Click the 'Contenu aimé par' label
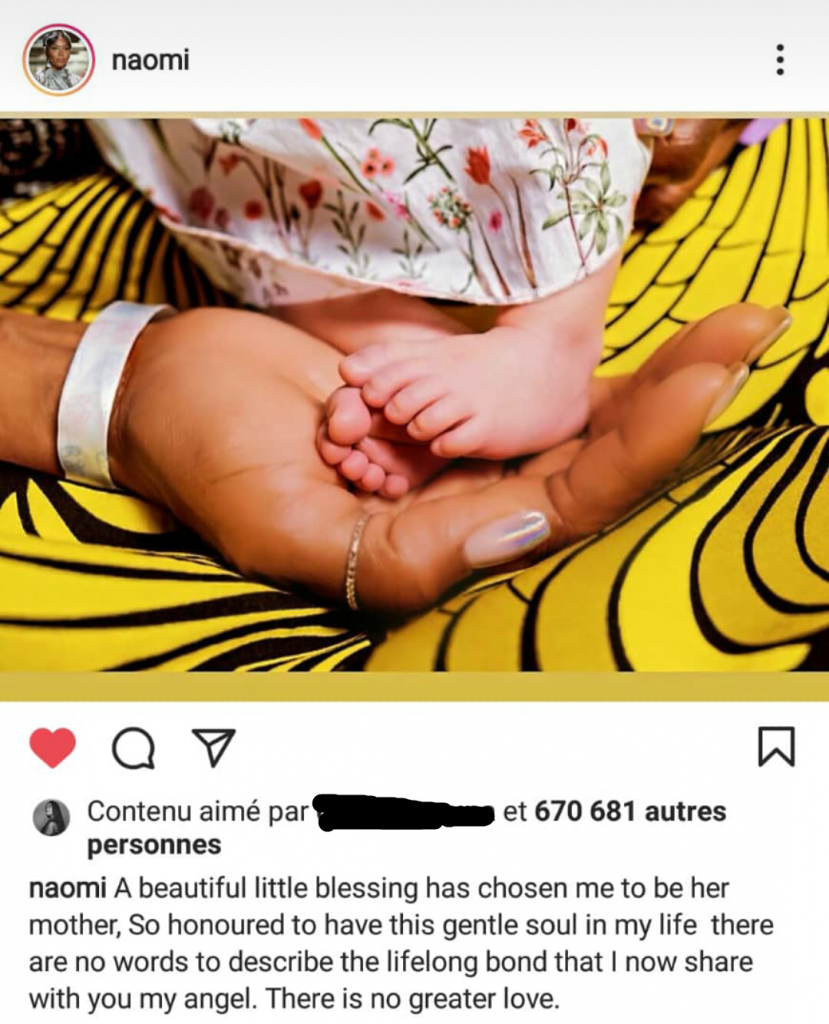 pyautogui.click(x=197, y=811)
